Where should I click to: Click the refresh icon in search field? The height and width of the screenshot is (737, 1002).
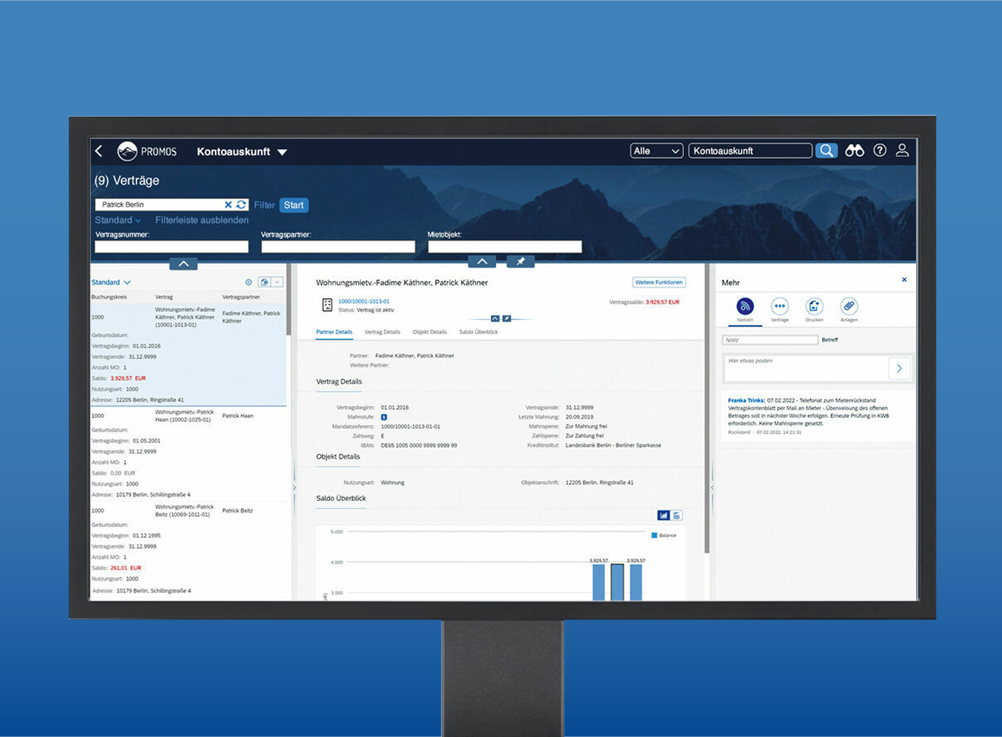[x=241, y=205]
